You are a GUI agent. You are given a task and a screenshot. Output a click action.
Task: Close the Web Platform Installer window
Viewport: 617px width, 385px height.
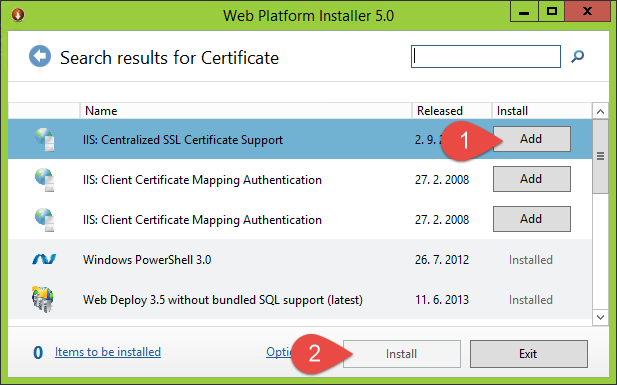[x=587, y=11]
